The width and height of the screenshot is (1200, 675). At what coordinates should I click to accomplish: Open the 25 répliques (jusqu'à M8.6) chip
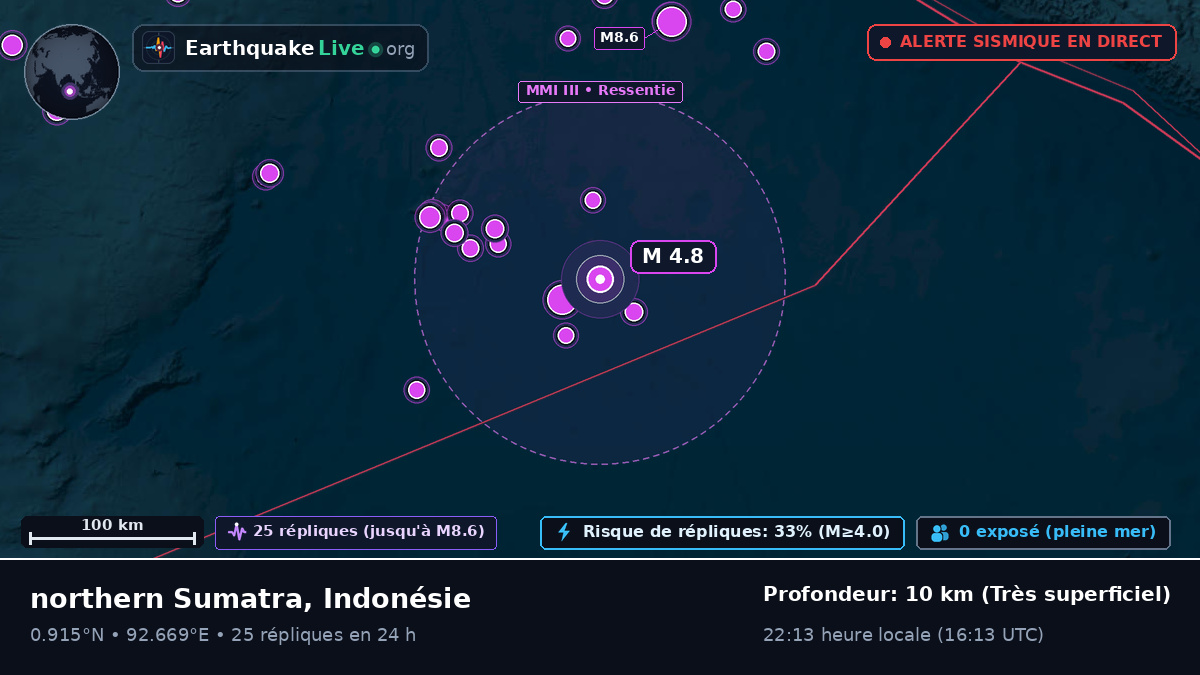tap(356, 532)
